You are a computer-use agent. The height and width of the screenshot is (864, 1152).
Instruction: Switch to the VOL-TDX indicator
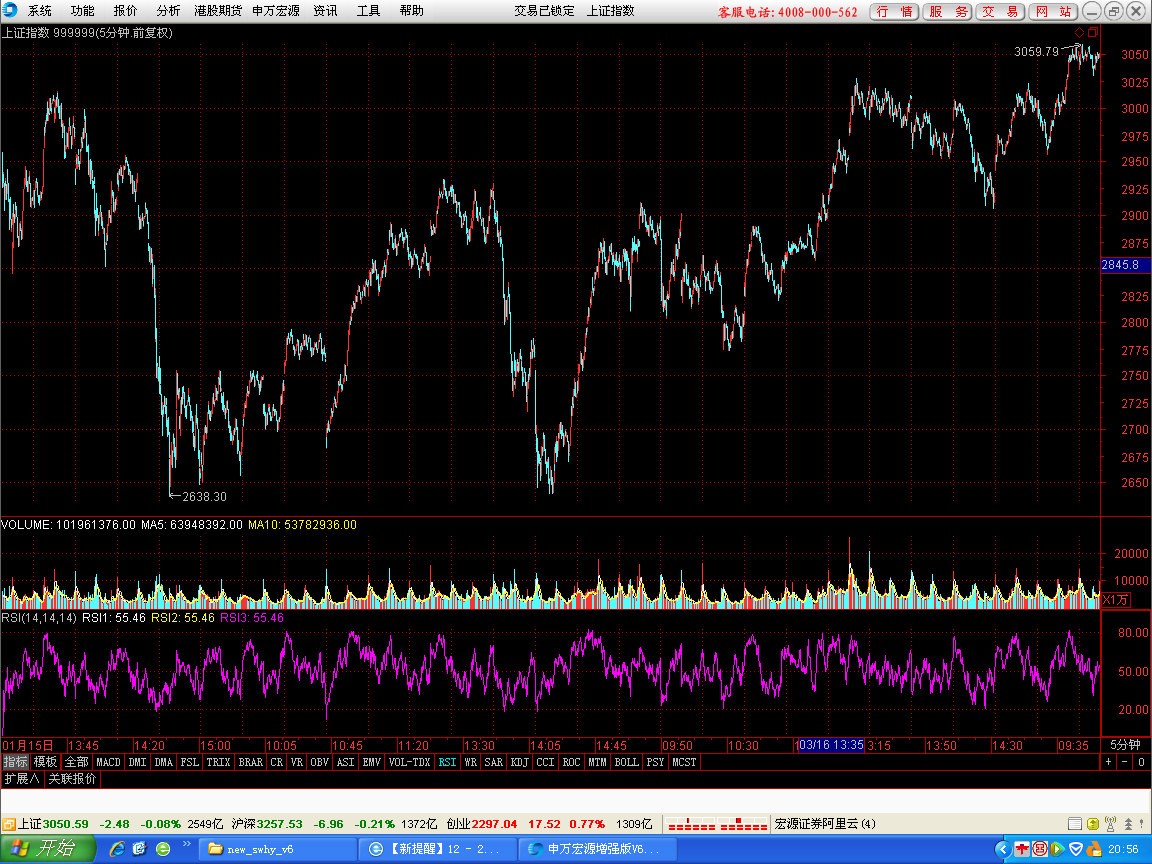(409, 762)
